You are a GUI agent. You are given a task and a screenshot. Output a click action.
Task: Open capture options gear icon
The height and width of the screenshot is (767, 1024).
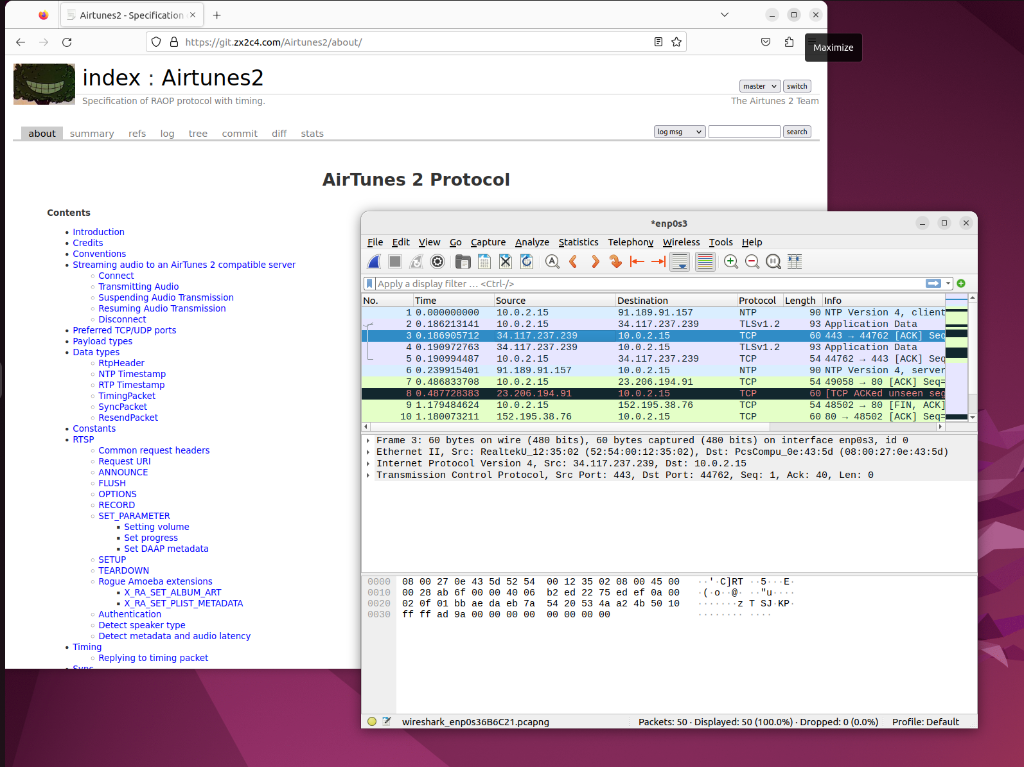pos(437,262)
